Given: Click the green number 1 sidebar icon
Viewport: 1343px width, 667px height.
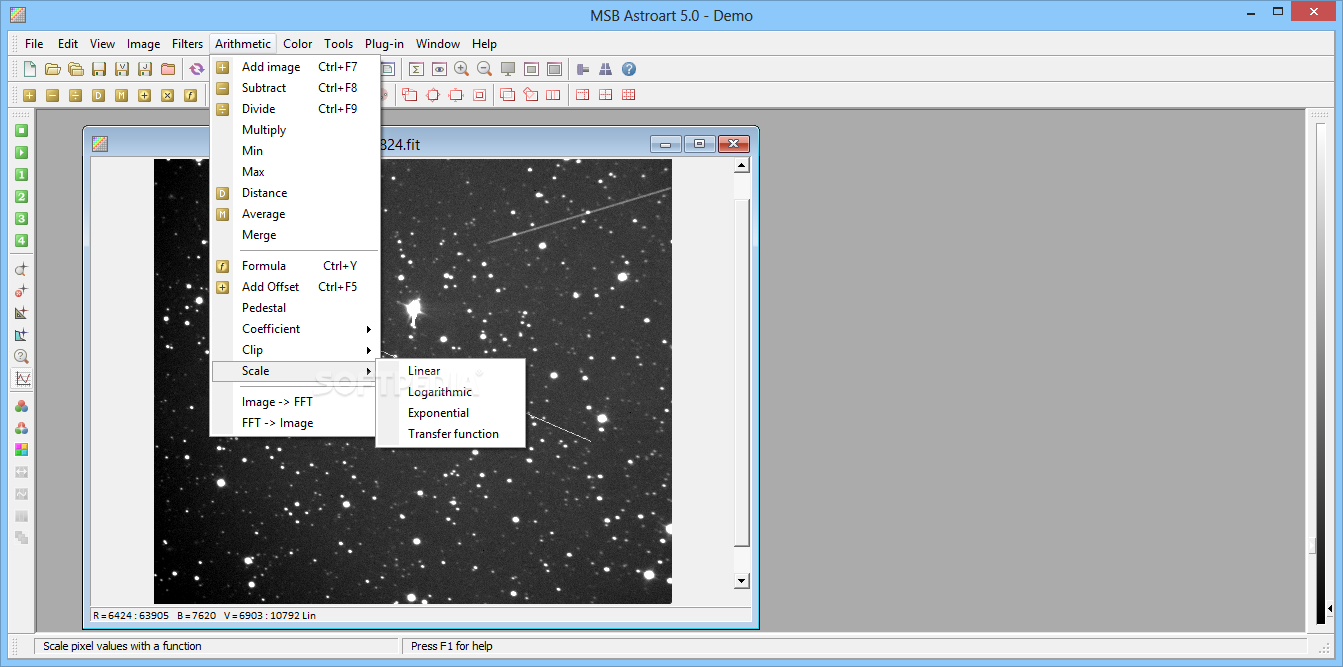Looking at the screenshot, I should (x=21, y=175).
